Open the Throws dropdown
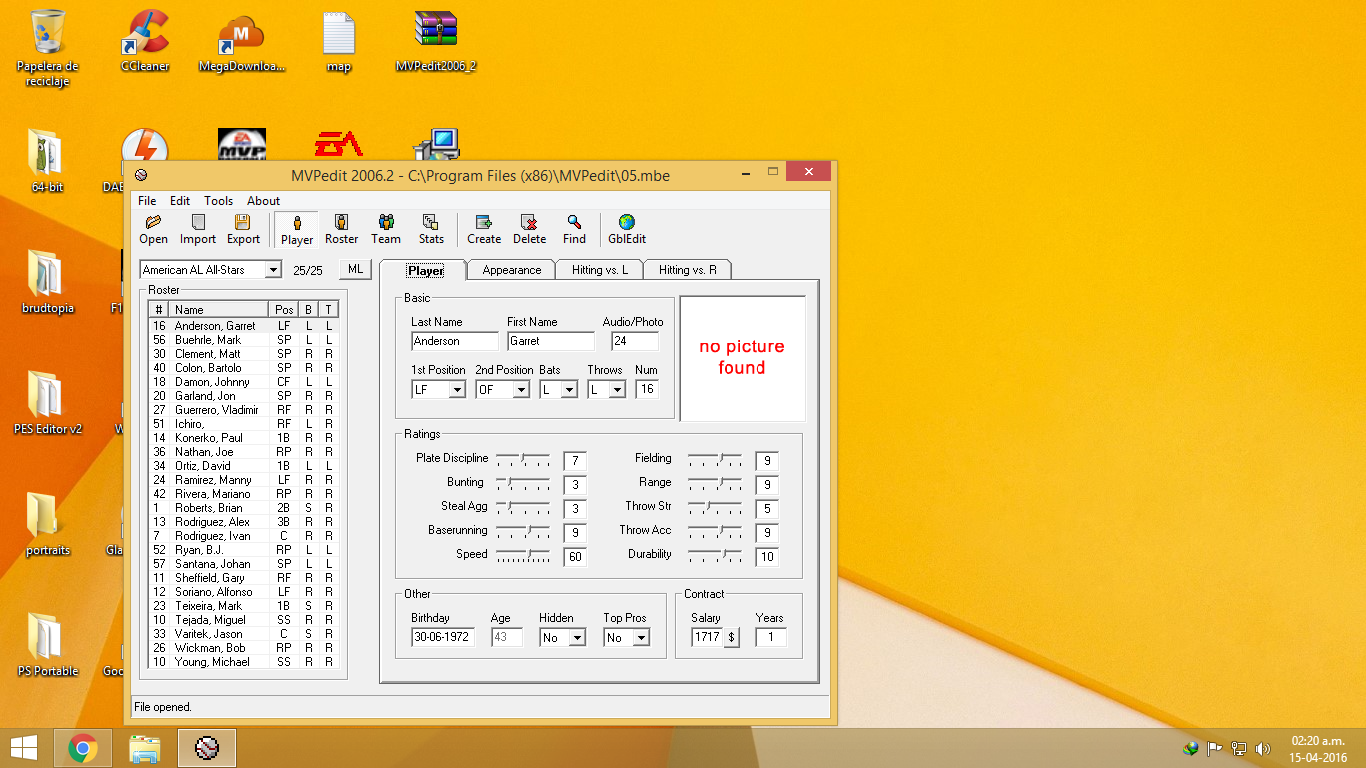Image resolution: width=1366 pixels, height=768 pixels. point(617,390)
